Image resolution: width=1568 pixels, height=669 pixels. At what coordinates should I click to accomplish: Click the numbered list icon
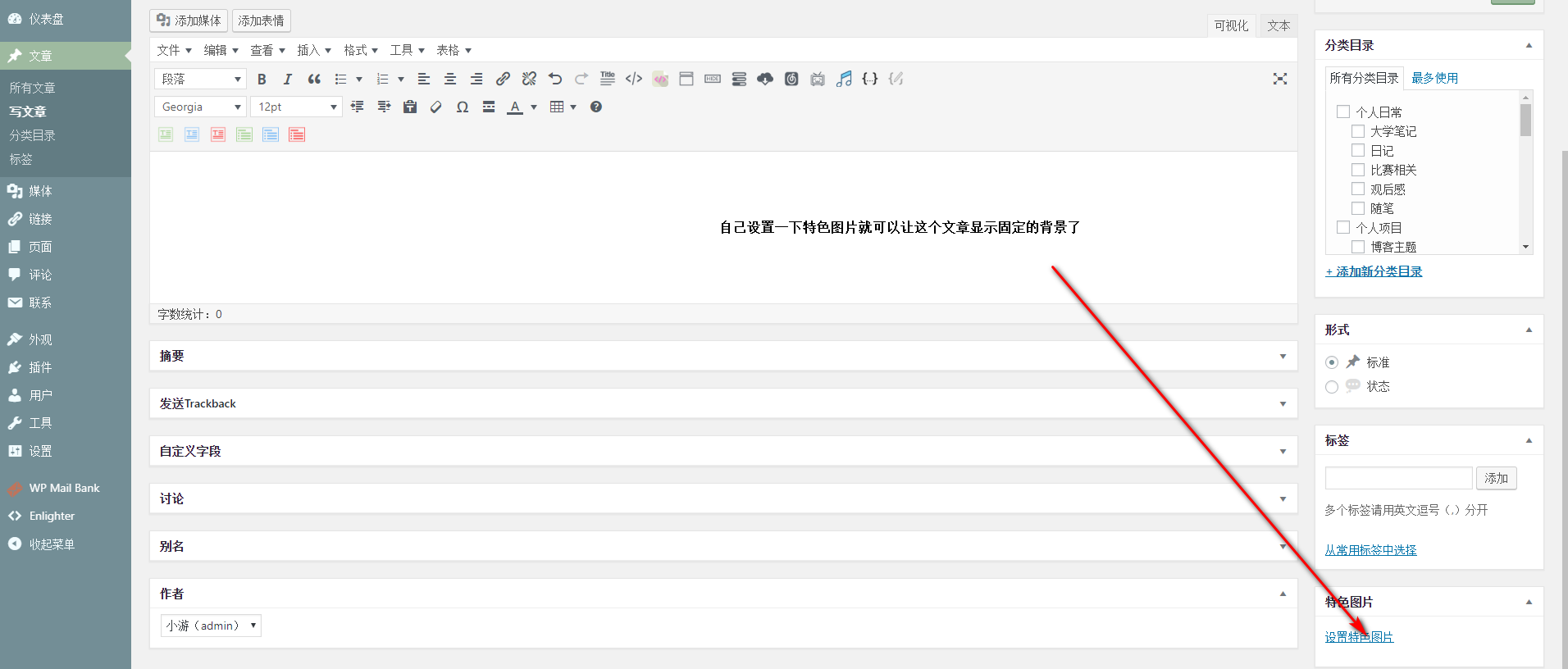382,79
